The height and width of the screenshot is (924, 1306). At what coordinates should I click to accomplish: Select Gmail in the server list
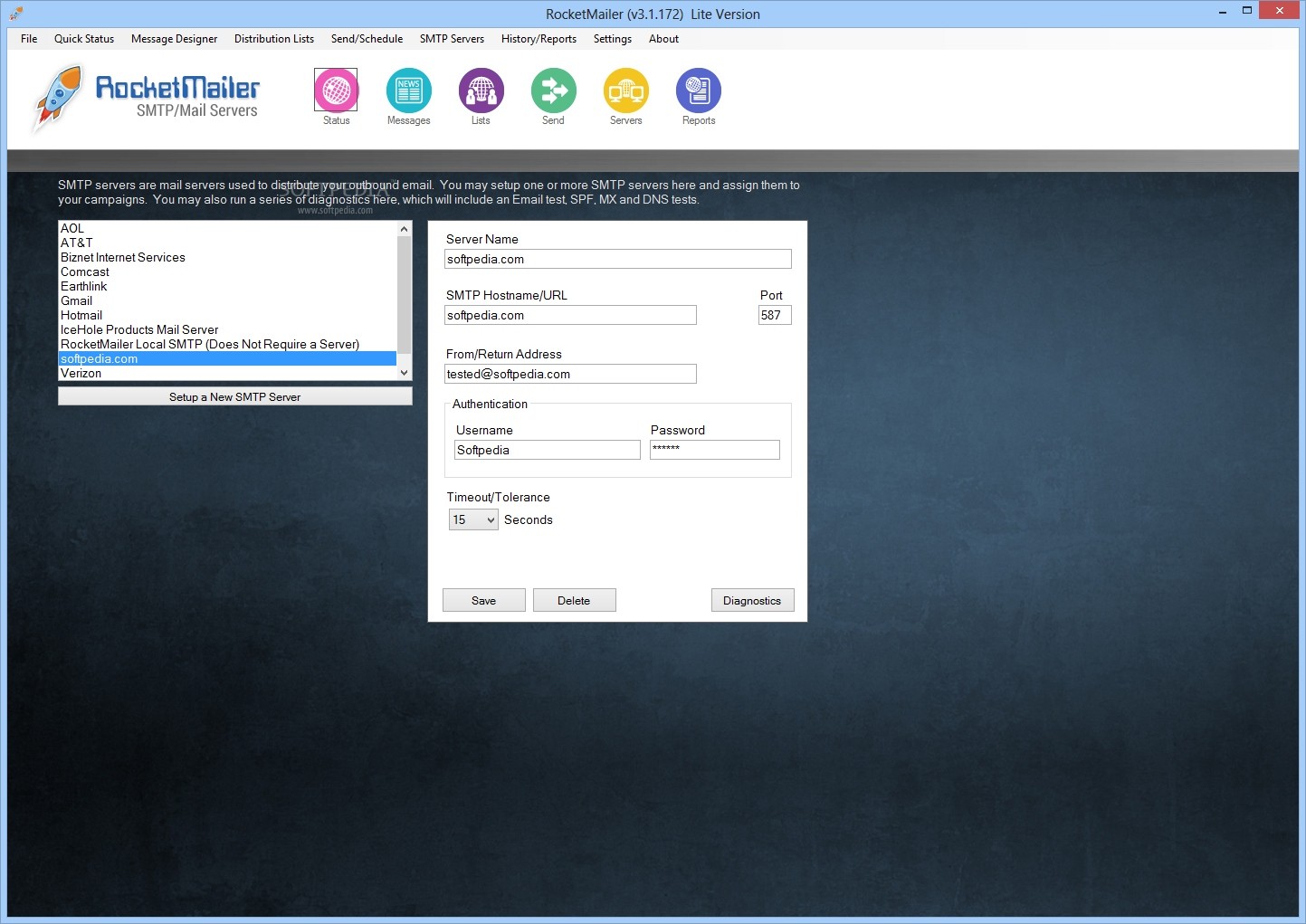tap(227, 300)
